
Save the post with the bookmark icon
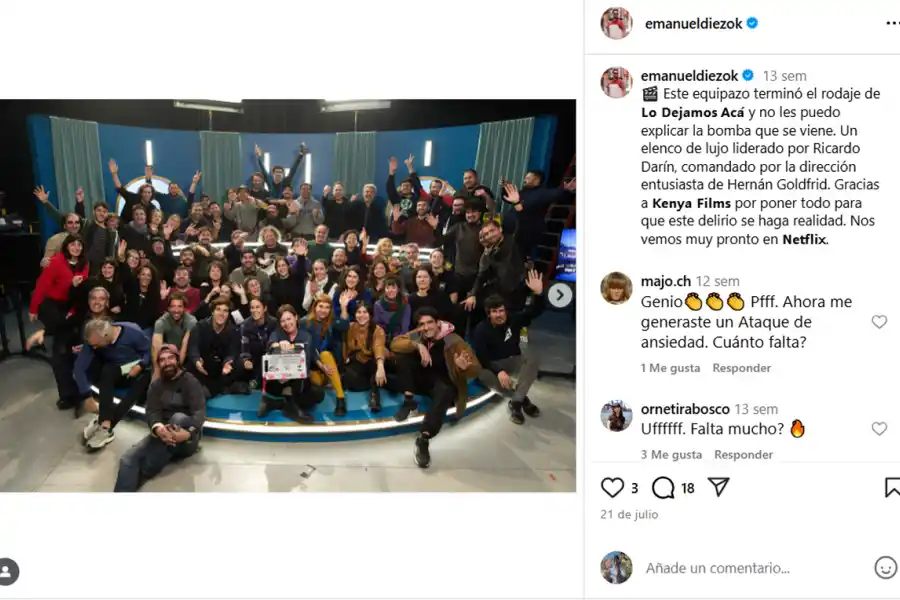(x=892, y=487)
